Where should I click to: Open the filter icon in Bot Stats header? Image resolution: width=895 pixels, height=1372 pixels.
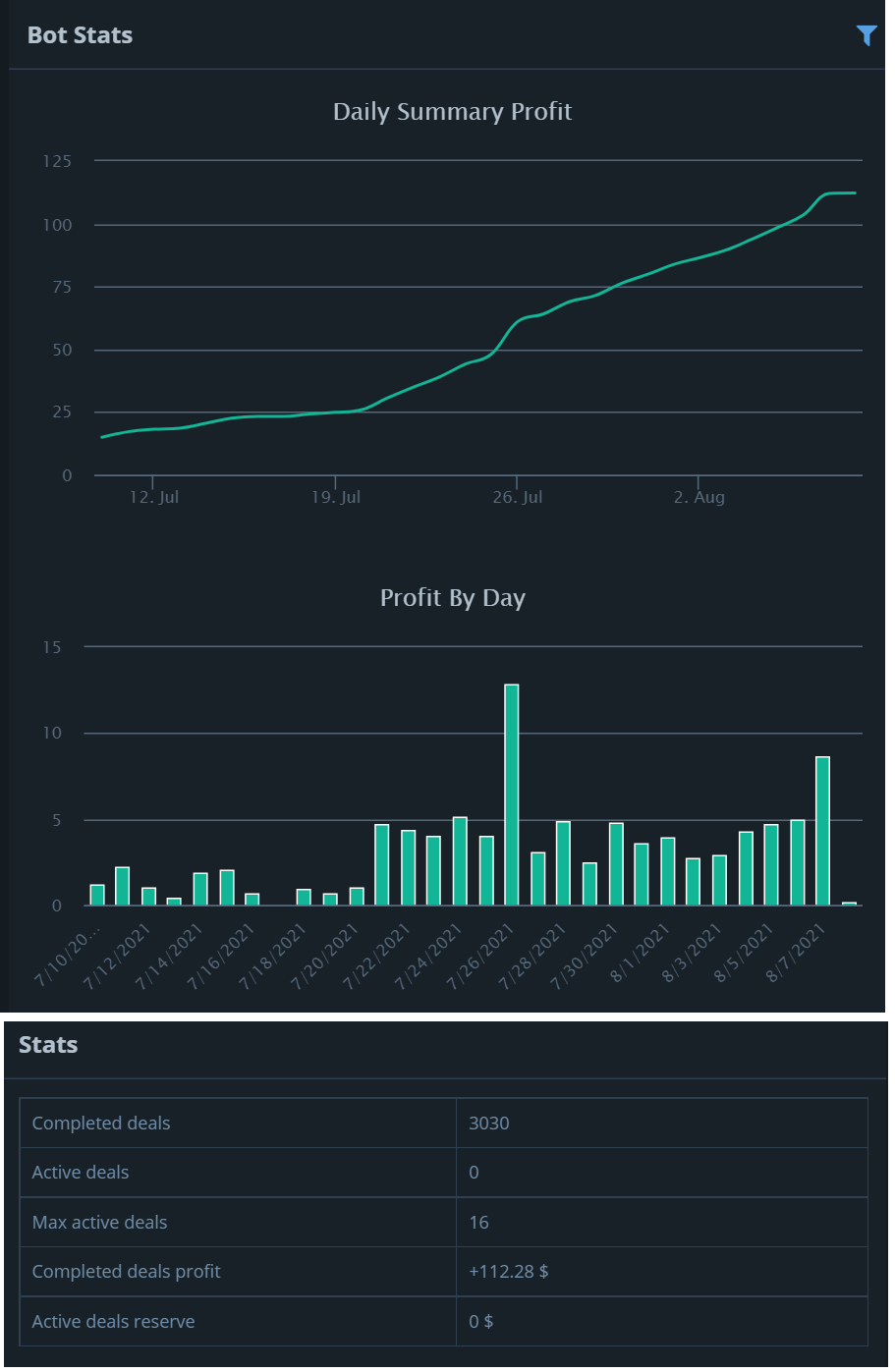pos(866,35)
